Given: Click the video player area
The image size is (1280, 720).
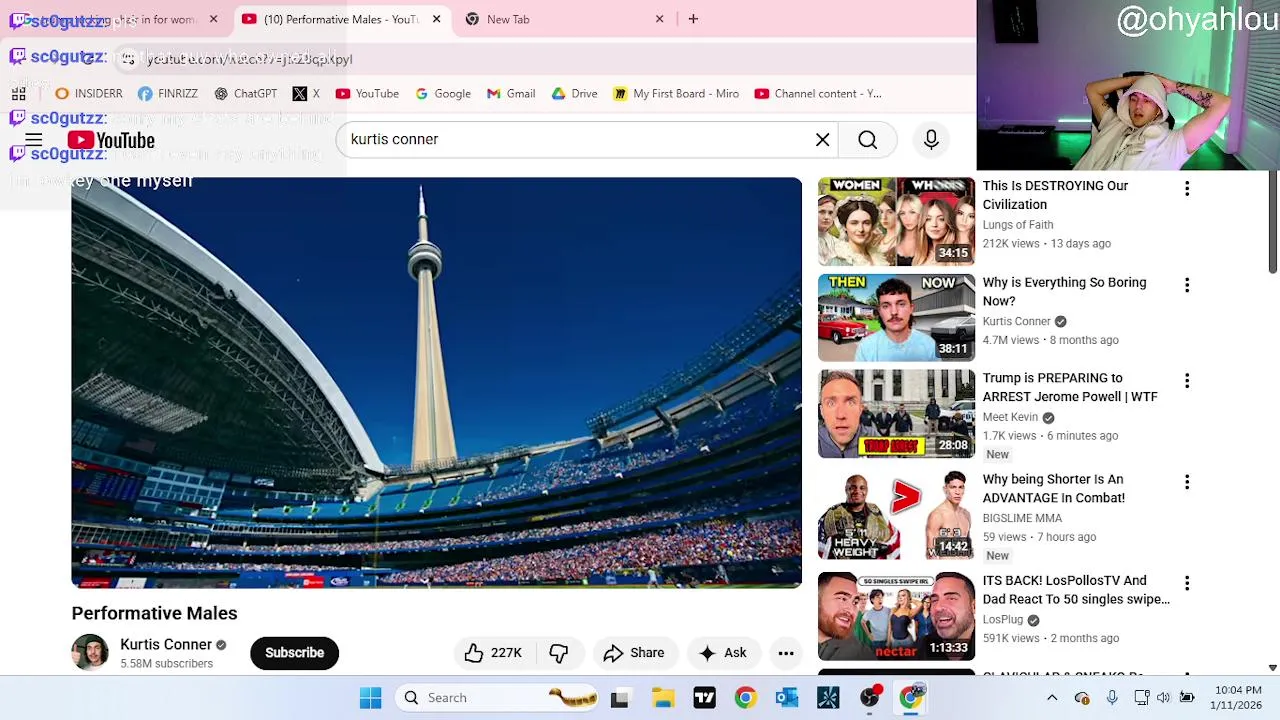Looking at the screenshot, I should 436,382.
